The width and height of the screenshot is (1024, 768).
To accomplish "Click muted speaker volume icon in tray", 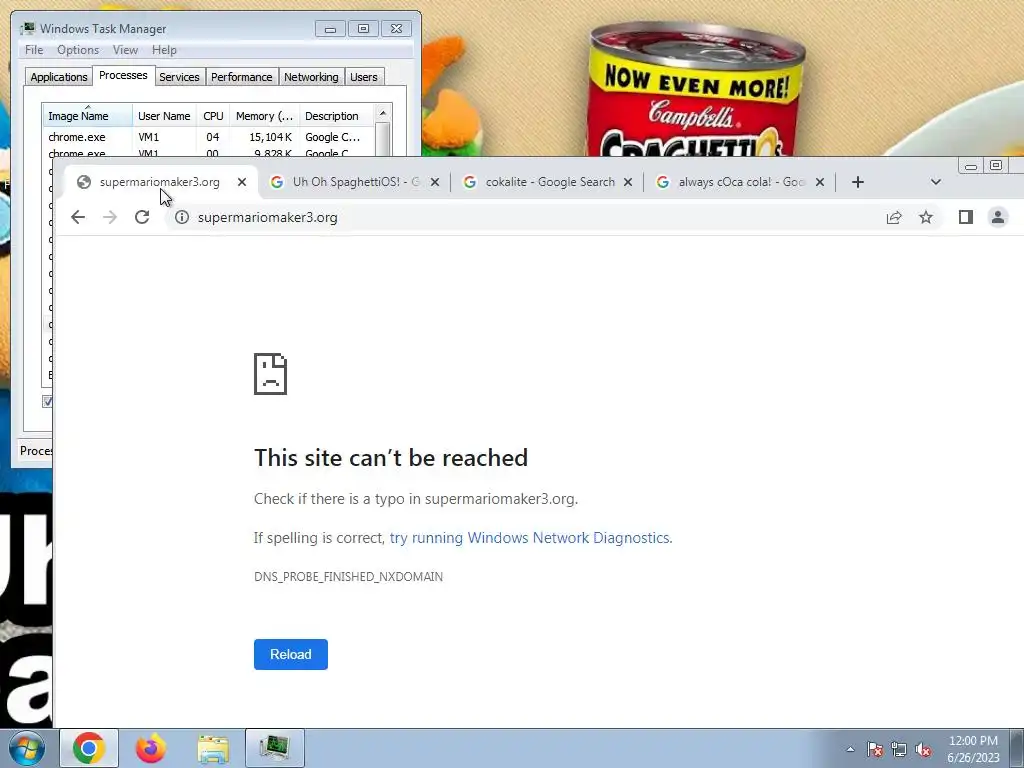I will [x=923, y=749].
